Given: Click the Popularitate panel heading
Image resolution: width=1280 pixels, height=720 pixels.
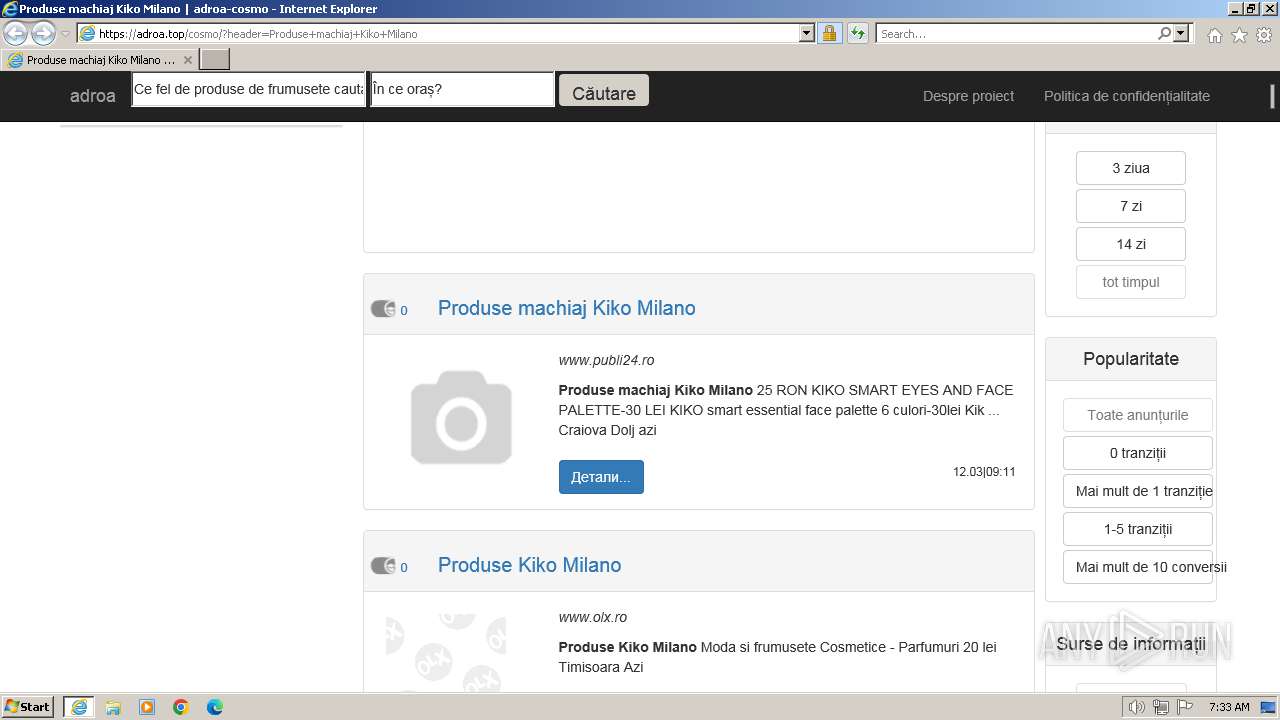Looking at the screenshot, I should coord(1131,359).
